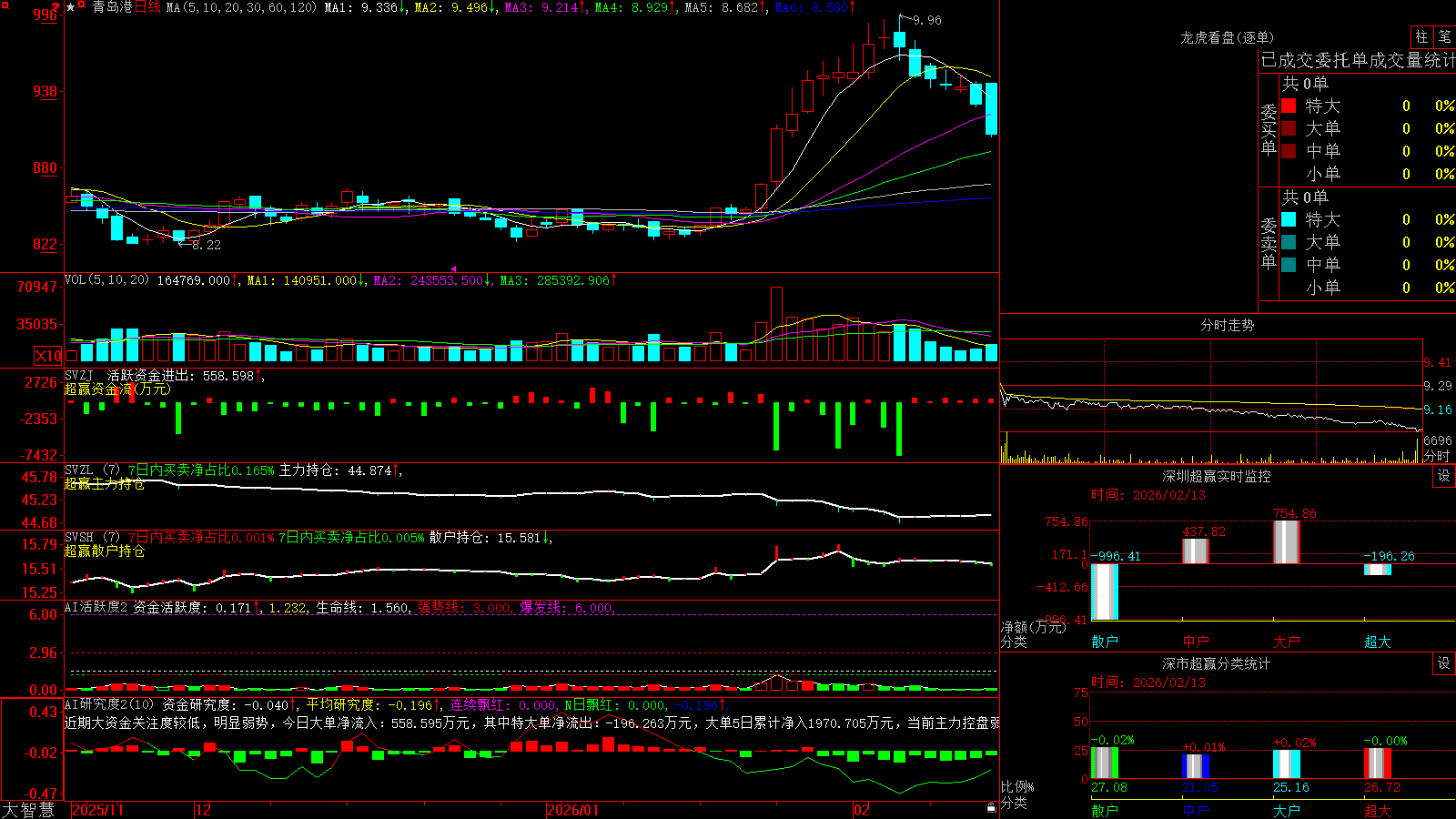Click the white star icon beside 青岛港

[71, 7]
